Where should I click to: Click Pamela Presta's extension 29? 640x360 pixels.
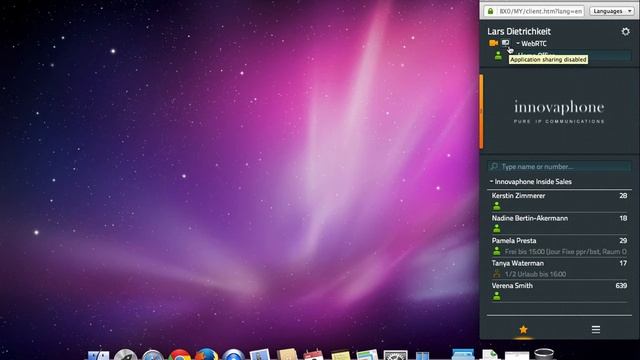click(623, 241)
